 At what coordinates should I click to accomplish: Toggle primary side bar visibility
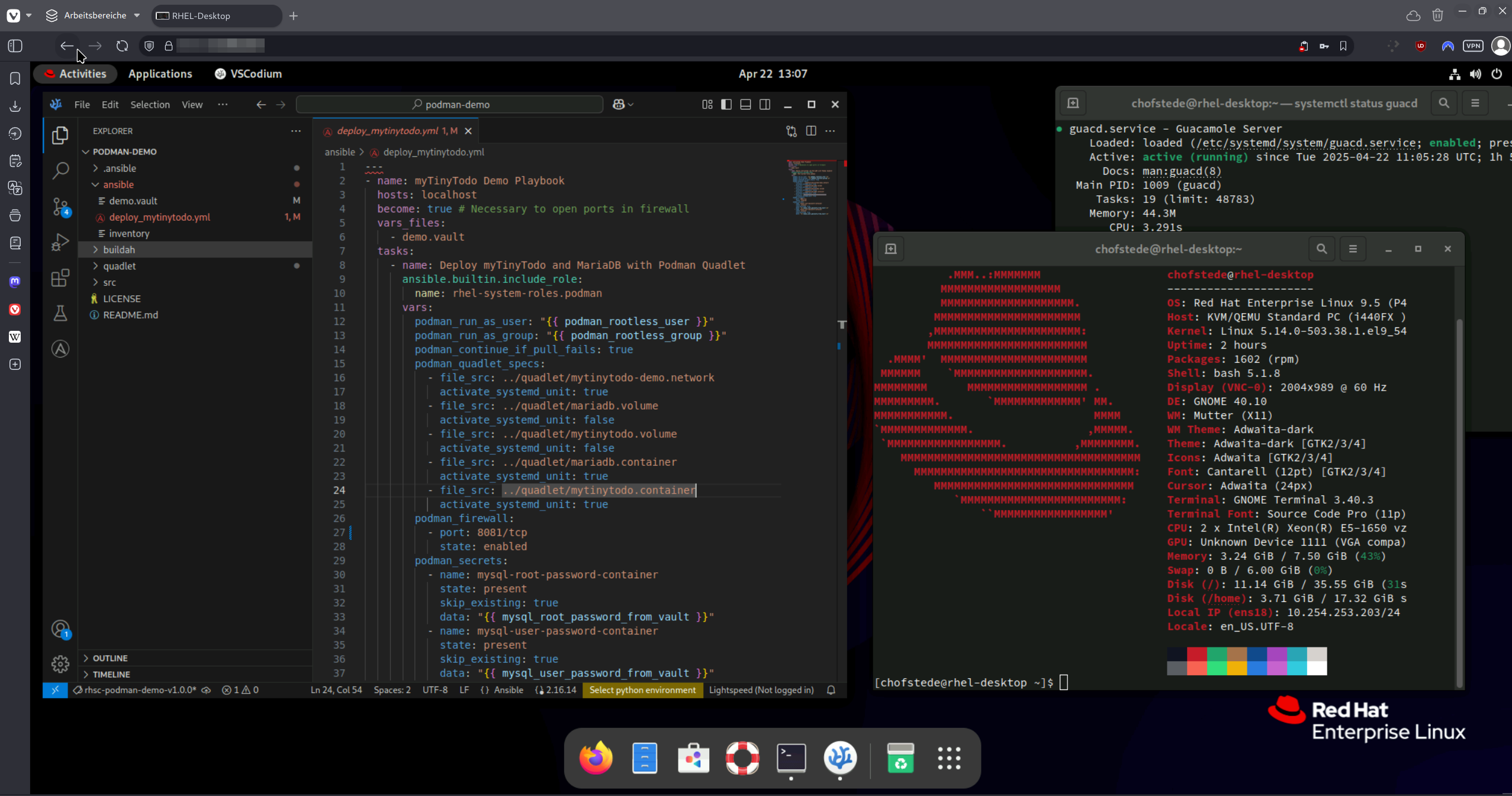click(726, 105)
